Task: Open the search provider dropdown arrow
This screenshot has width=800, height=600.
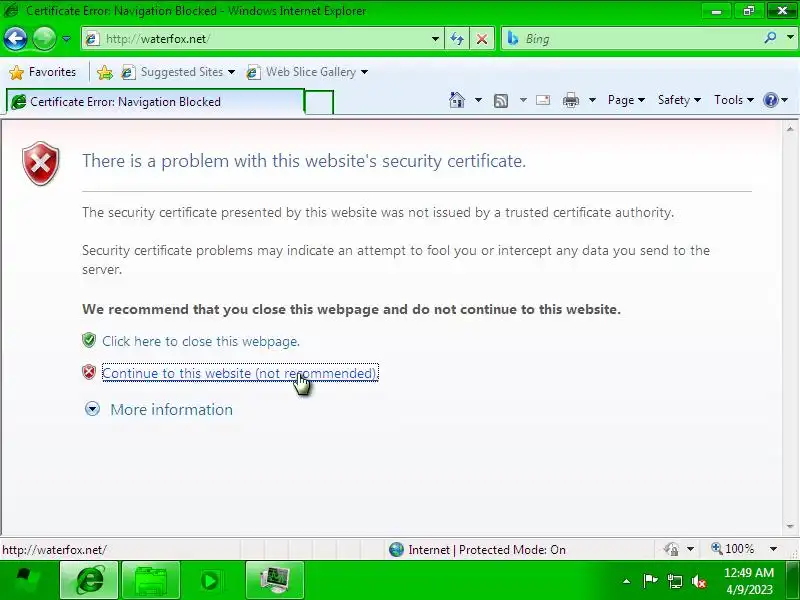Action: point(790,38)
